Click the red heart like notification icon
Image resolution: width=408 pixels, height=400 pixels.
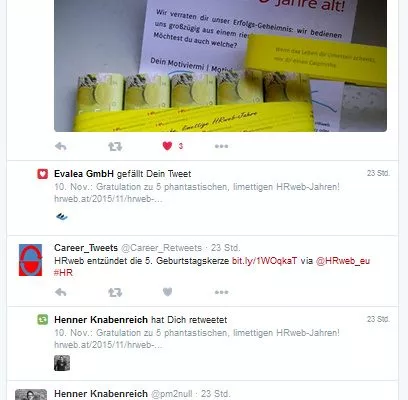[43, 174]
